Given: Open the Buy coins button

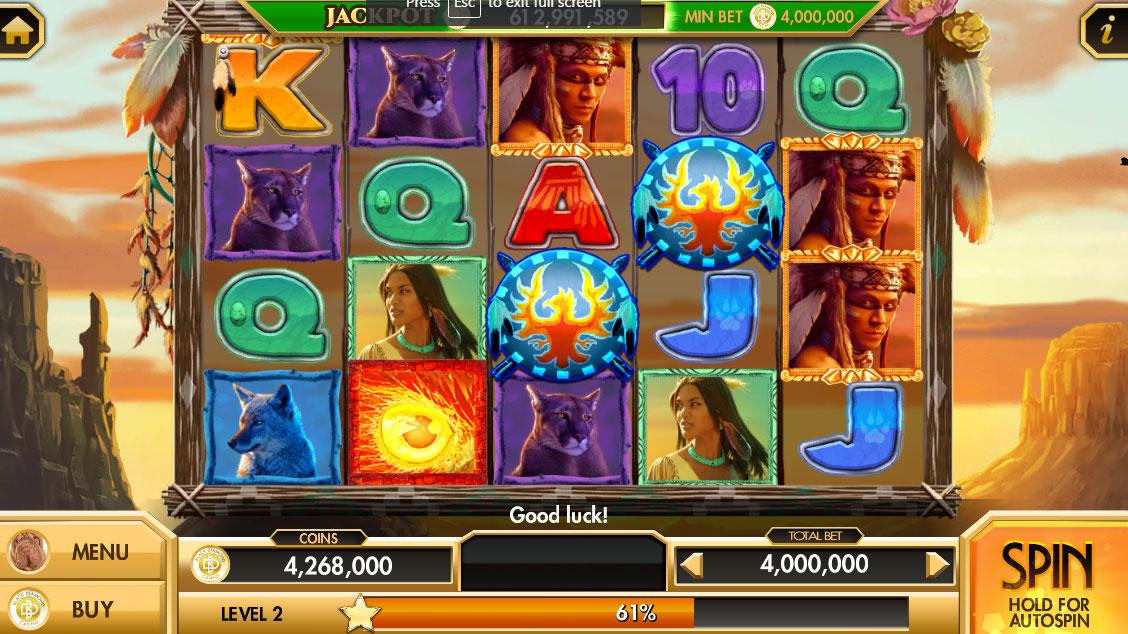Looking at the screenshot, I should pos(81,610).
